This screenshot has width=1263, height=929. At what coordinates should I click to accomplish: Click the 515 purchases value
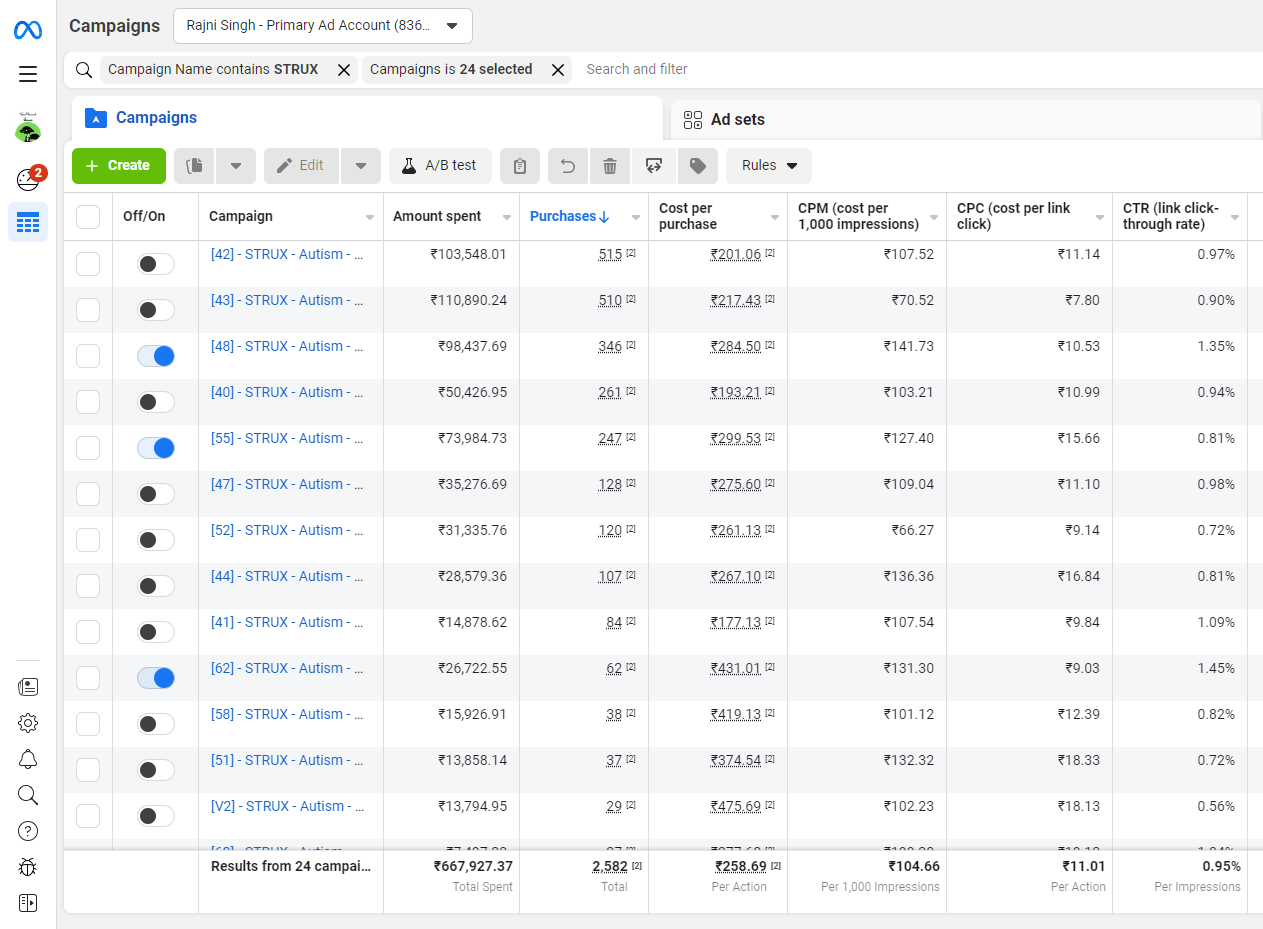click(x=610, y=255)
